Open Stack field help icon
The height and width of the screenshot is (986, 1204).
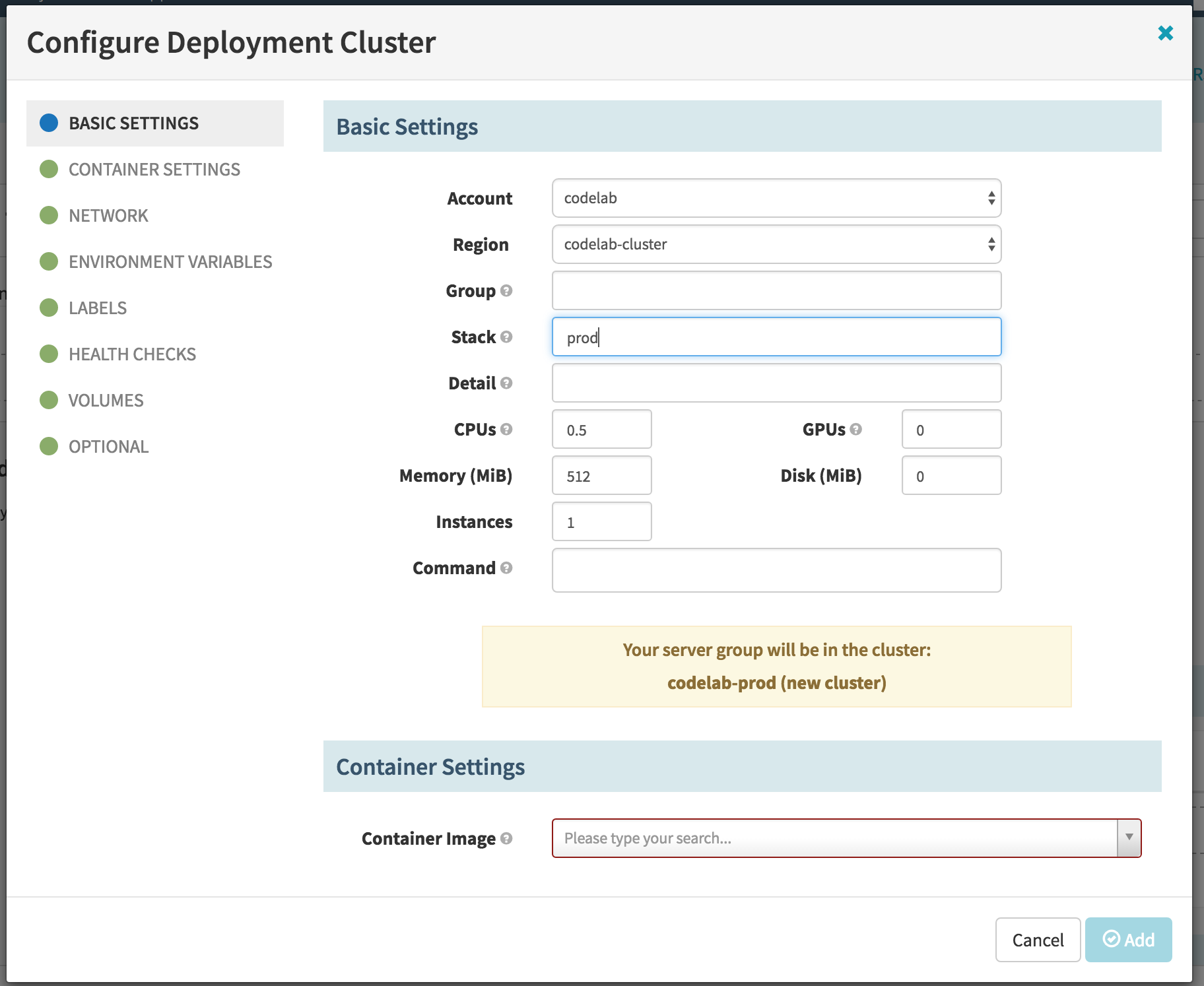tap(506, 337)
